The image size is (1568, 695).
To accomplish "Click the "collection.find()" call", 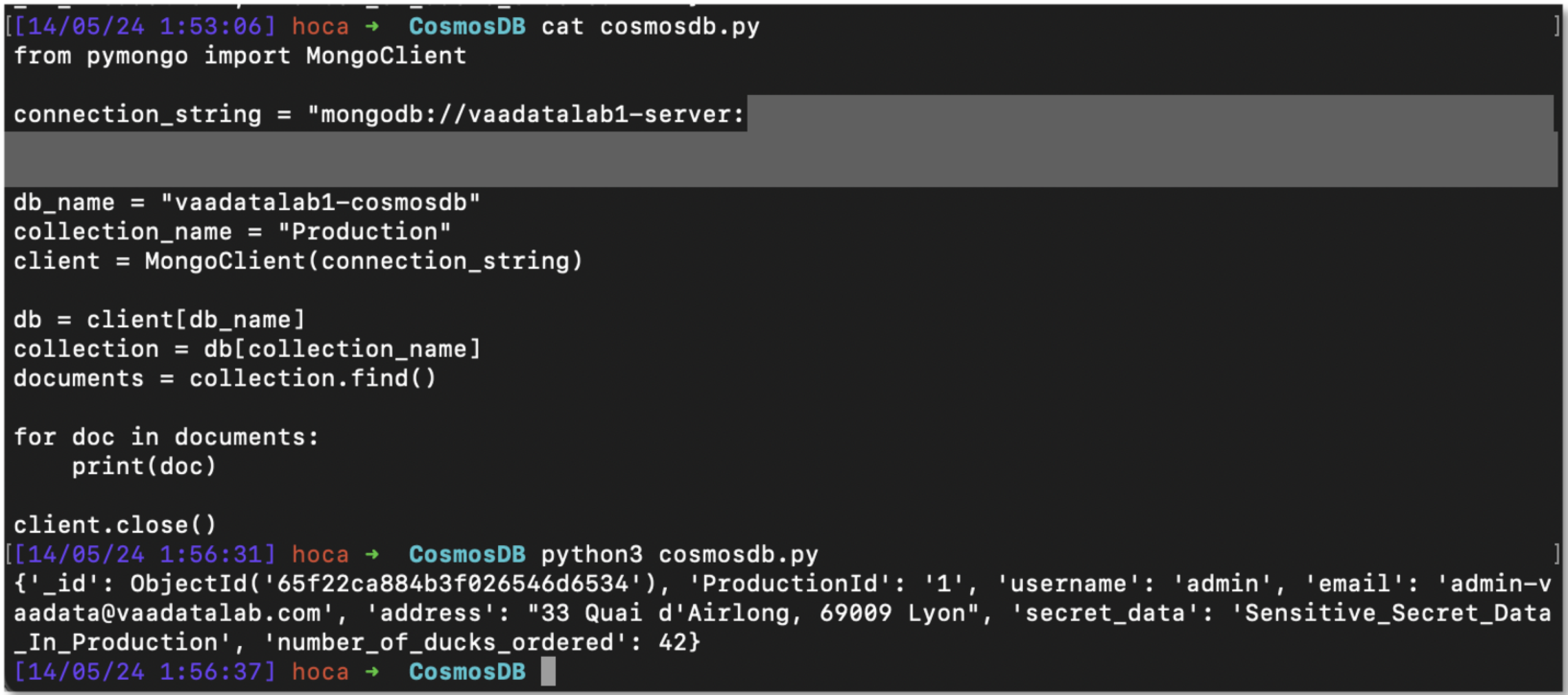I will (312, 379).
